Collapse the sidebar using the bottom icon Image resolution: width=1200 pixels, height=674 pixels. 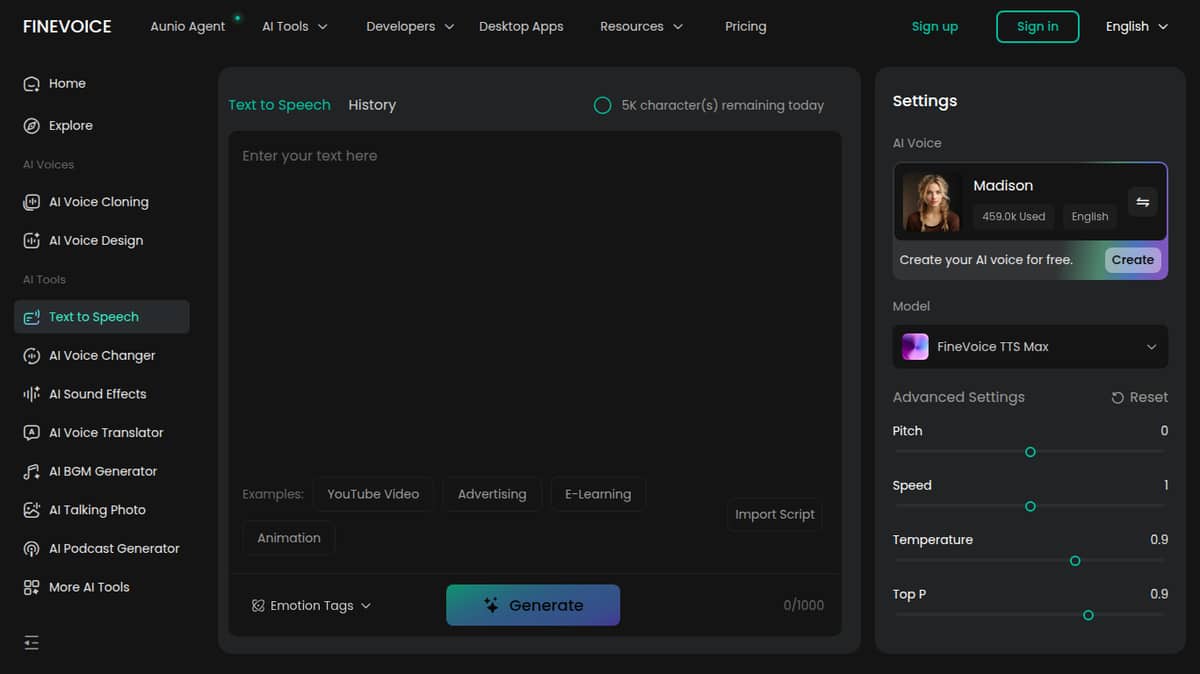[31, 643]
